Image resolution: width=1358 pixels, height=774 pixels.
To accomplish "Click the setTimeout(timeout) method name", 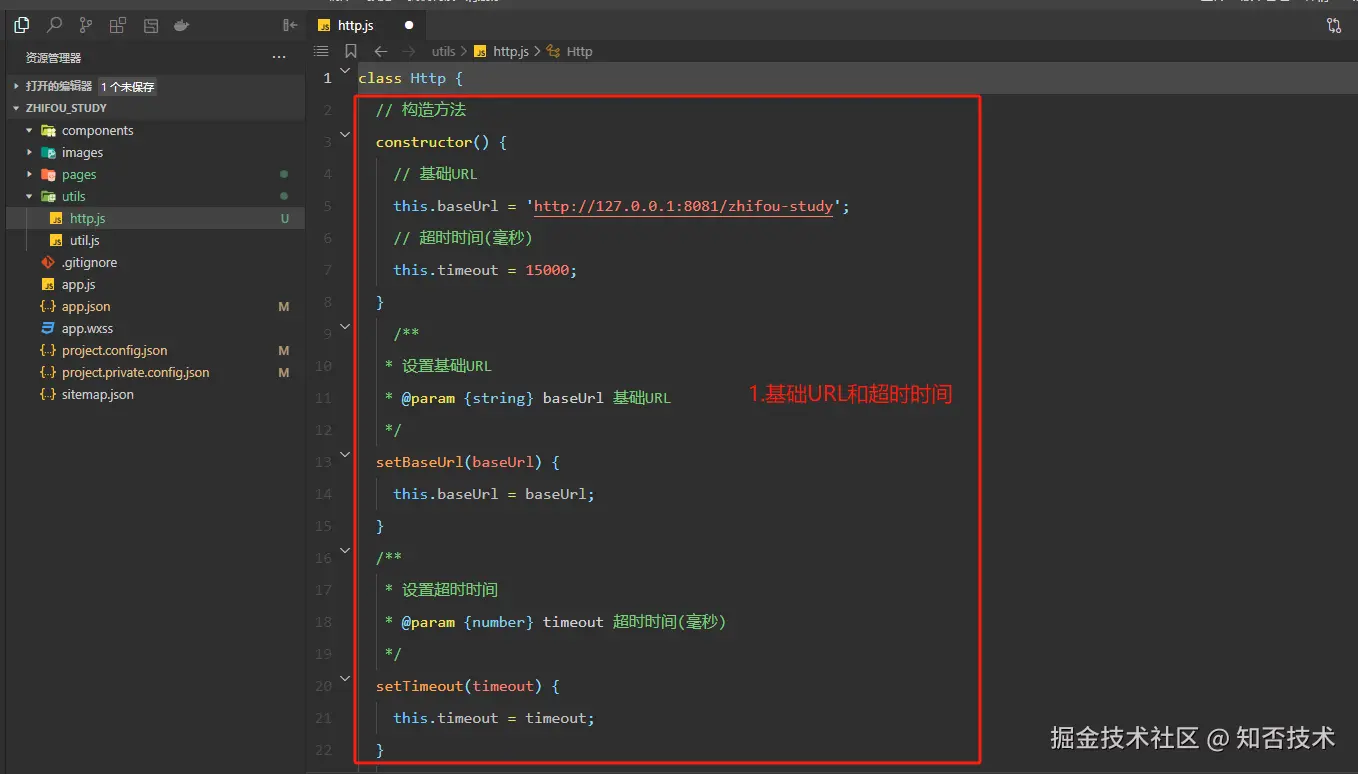I will [459, 686].
